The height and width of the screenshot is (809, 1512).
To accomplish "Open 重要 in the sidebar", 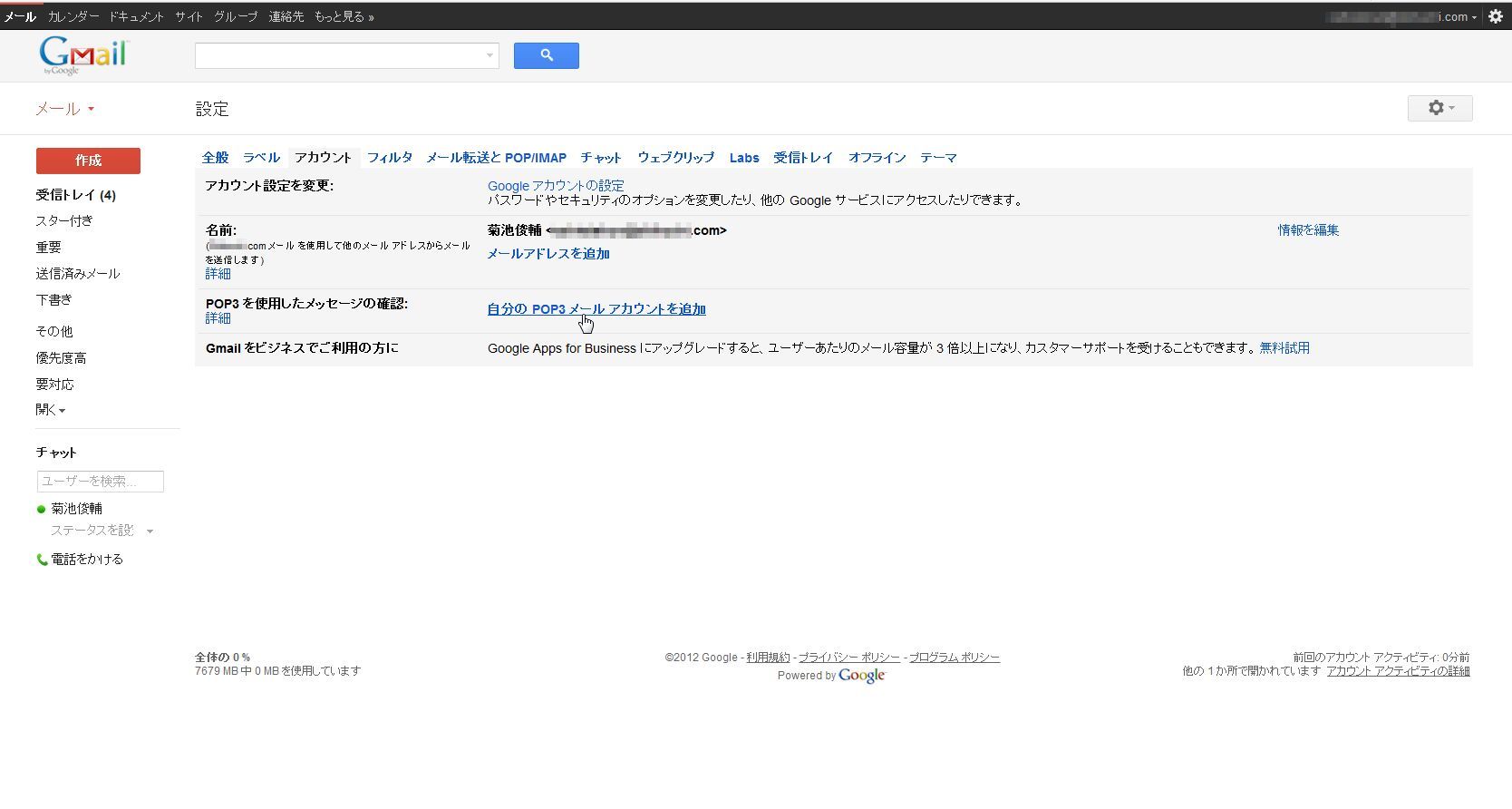I will [49, 247].
